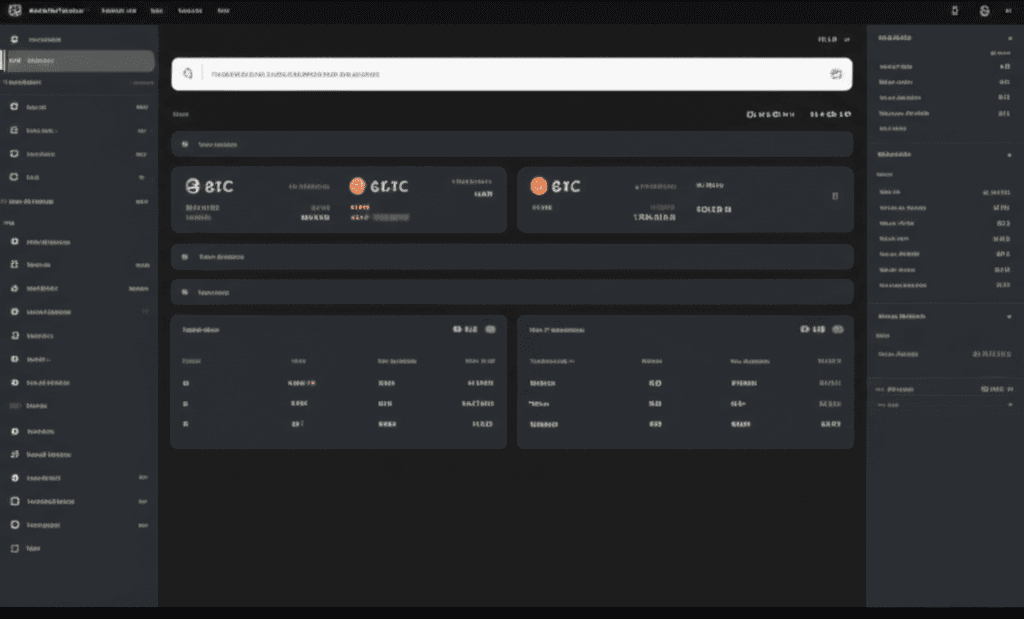Open the notifications bell icon in the top bar

pyautogui.click(x=955, y=11)
